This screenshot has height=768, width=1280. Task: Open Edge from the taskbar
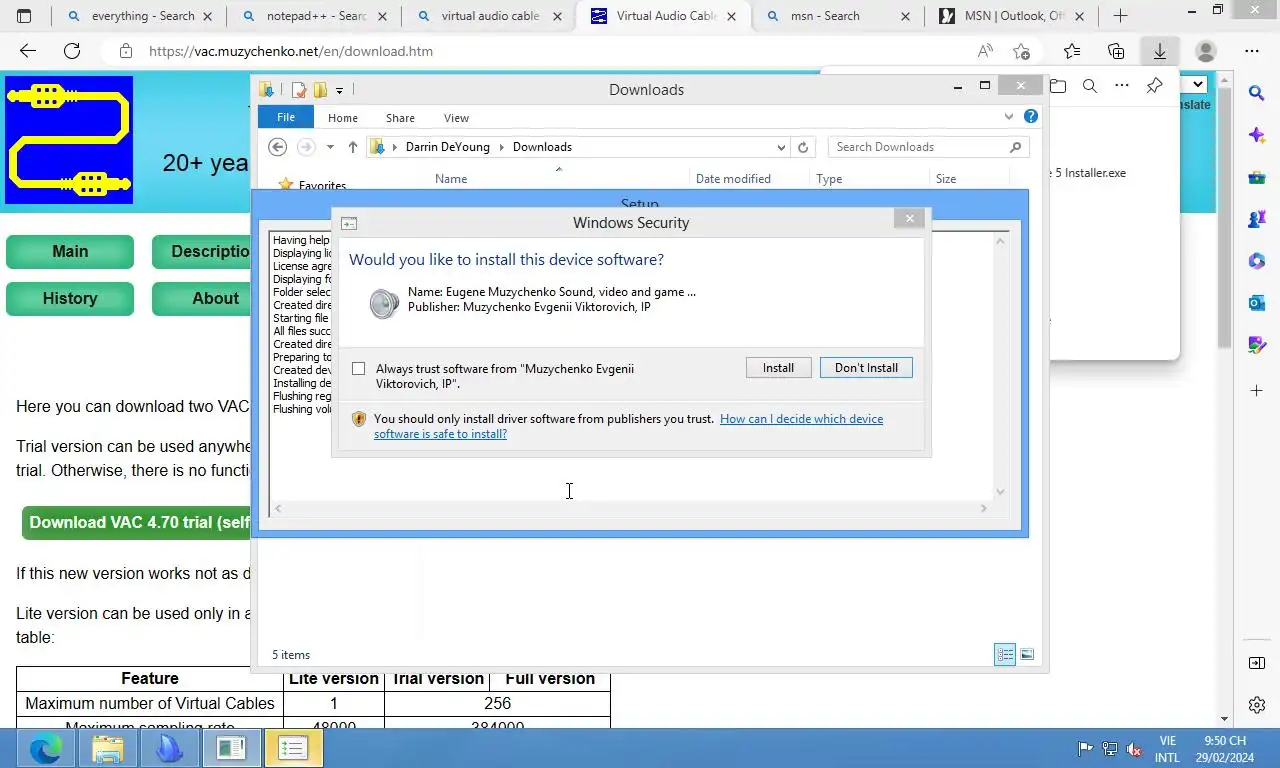[x=46, y=748]
